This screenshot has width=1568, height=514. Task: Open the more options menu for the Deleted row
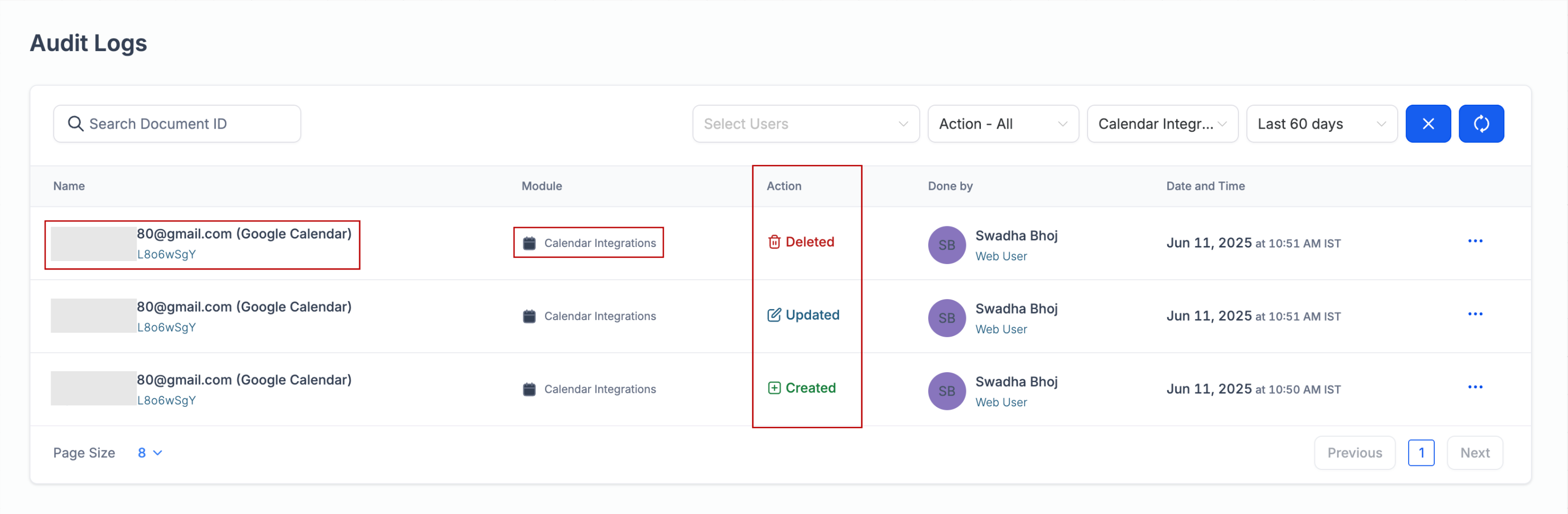click(1475, 241)
